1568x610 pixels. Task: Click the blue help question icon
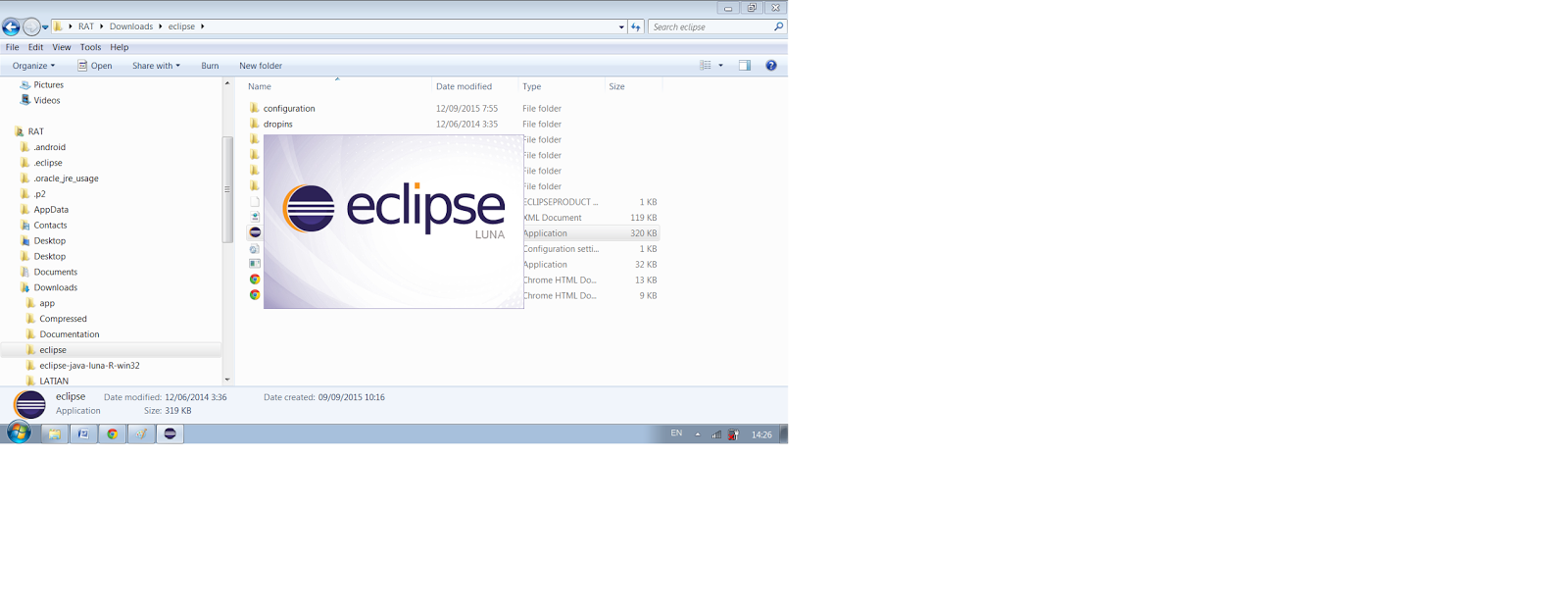point(771,66)
